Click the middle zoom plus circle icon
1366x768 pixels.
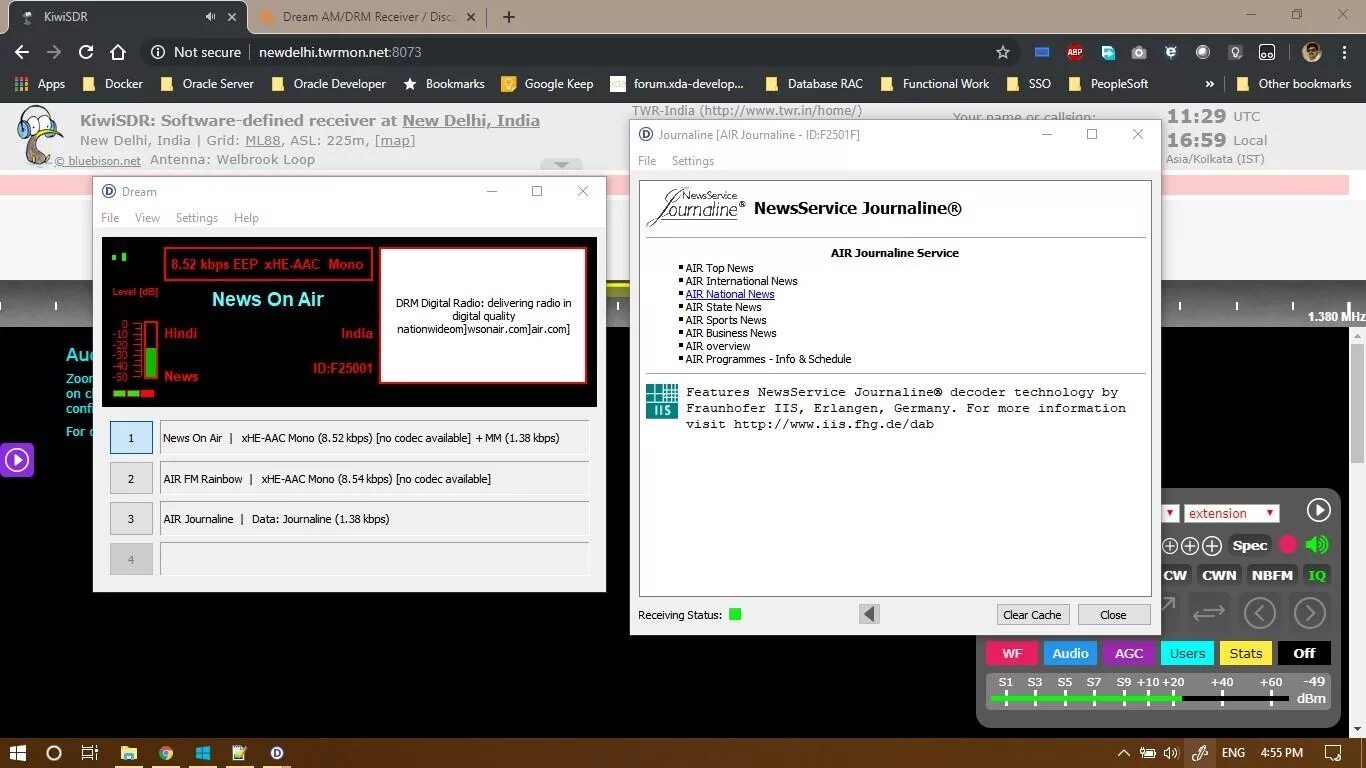(1190, 546)
